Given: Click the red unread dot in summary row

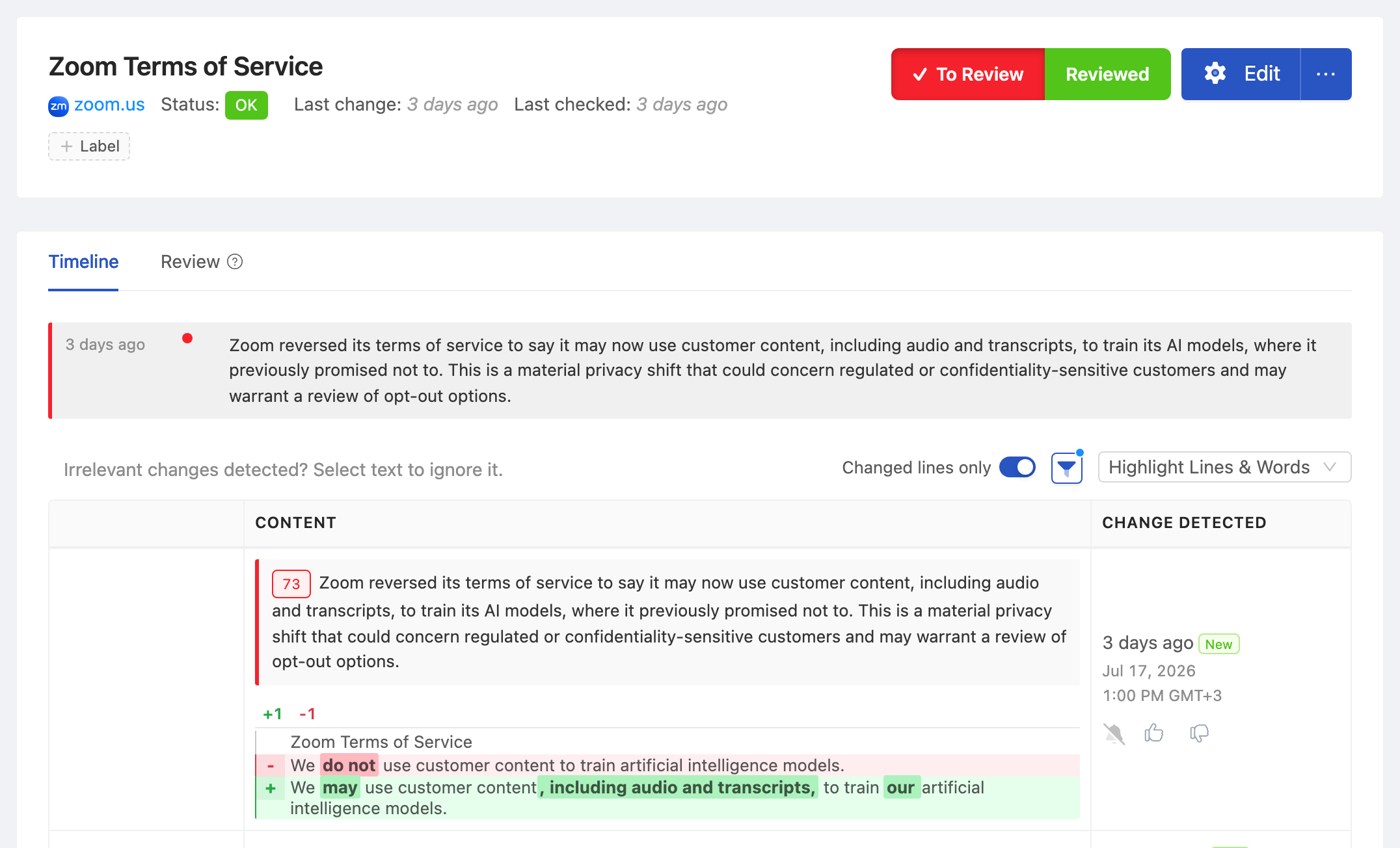Looking at the screenshot, I should (x=187, y=338).
